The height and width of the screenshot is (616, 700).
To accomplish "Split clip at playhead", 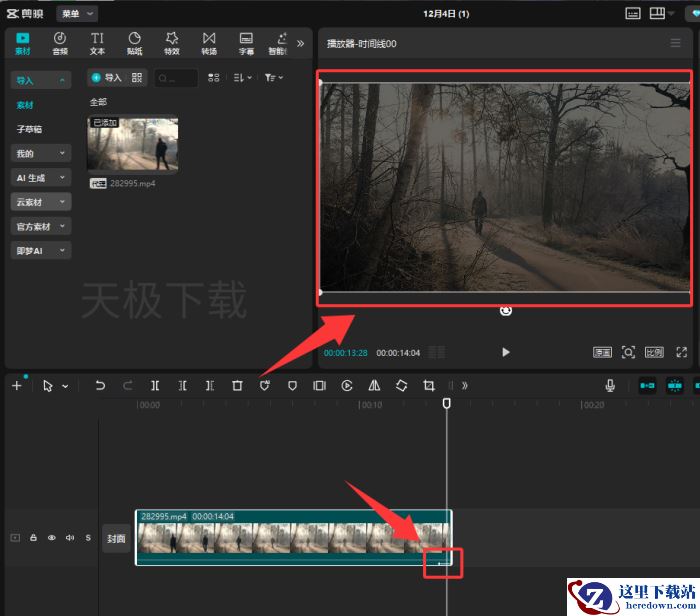I will click(x=155, y=385).
